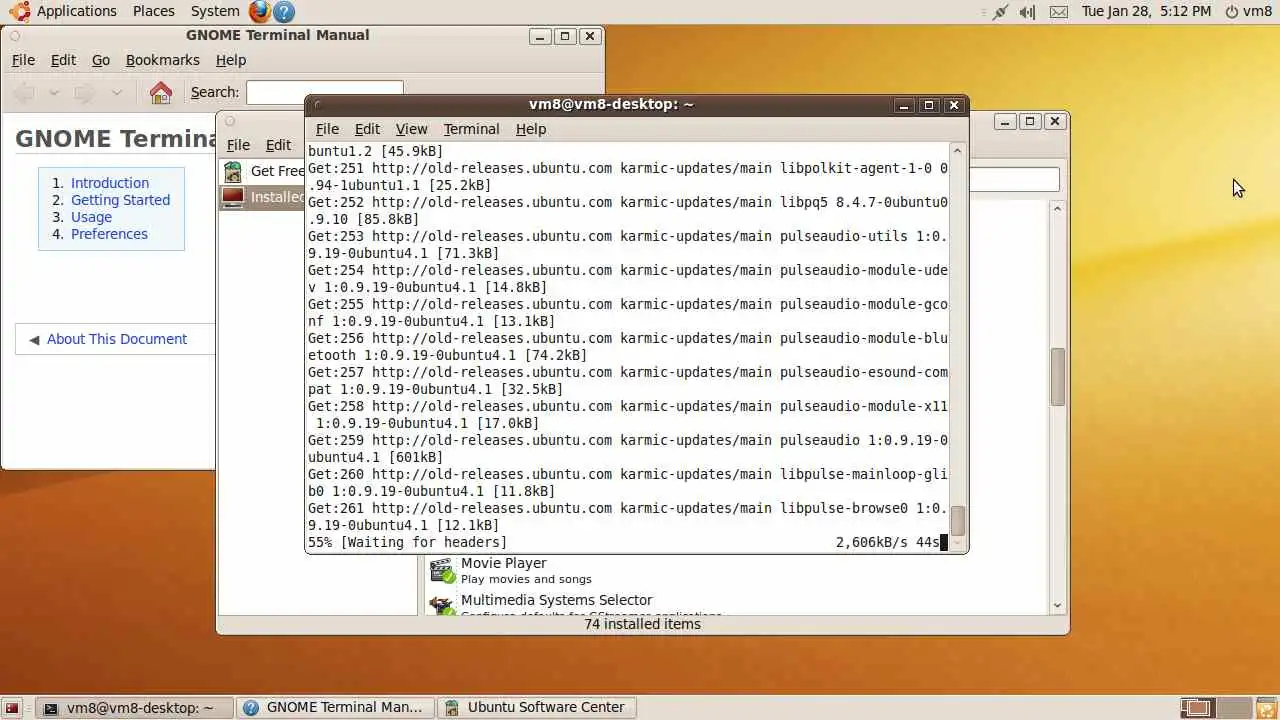This screenshot has height=720, width=1280.
Task: Open the Getting Started link
Action: click(120, 200)
